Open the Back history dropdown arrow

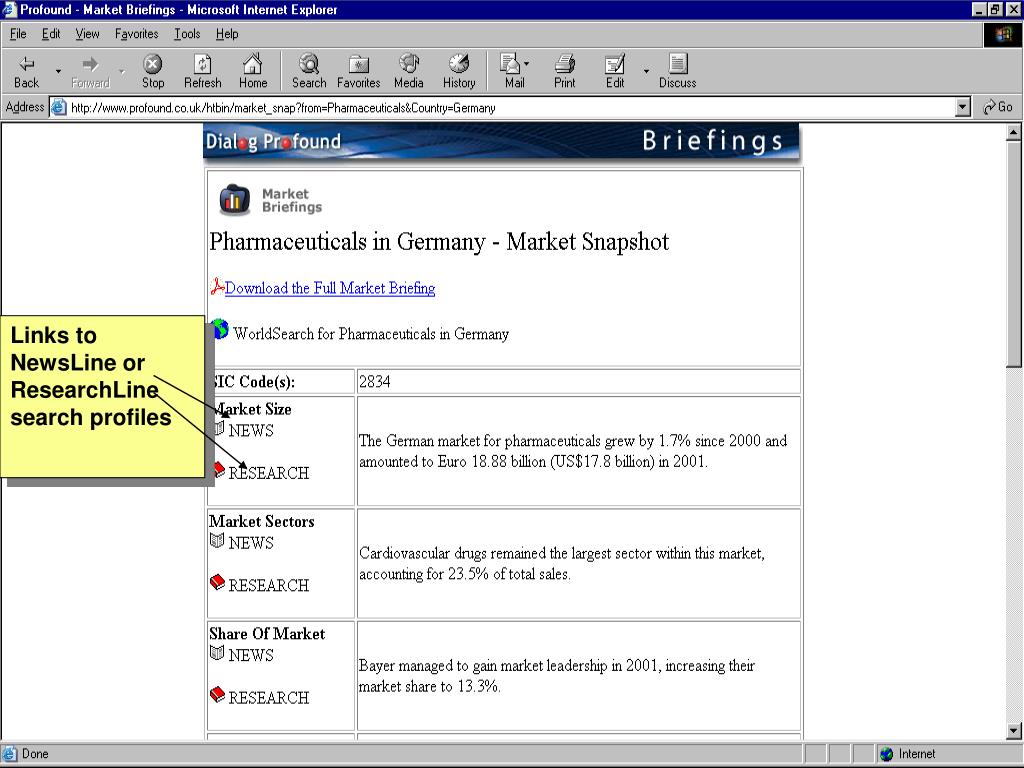tap(58, 71)
